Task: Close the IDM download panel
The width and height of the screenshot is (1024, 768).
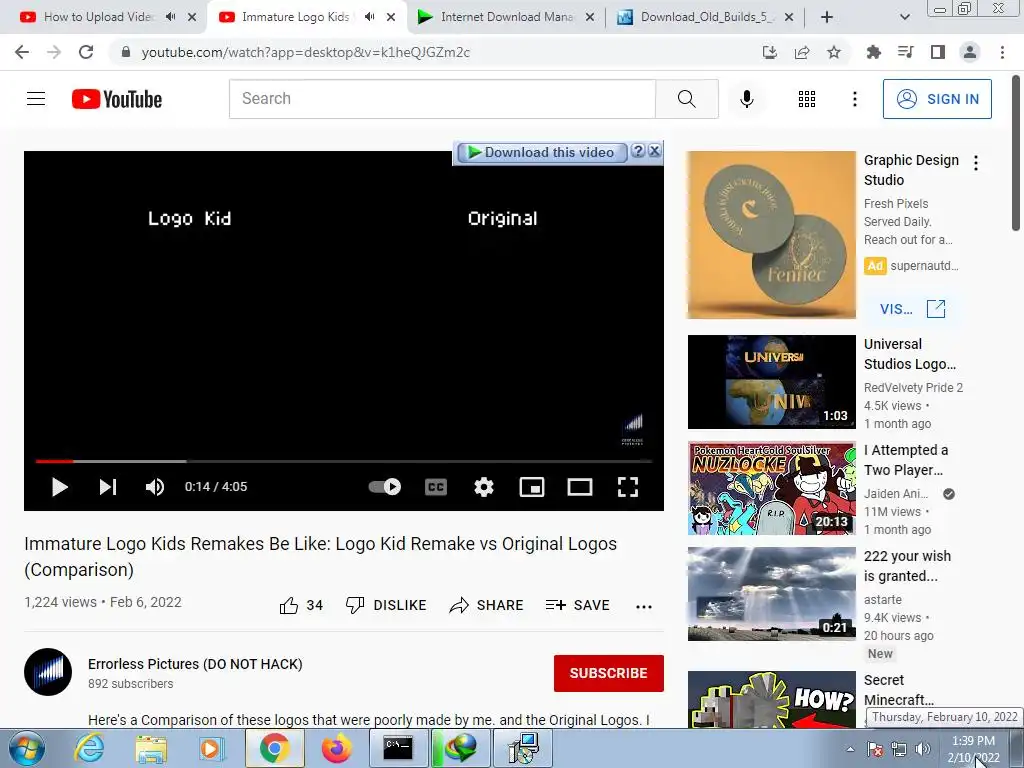Action: 654,152
